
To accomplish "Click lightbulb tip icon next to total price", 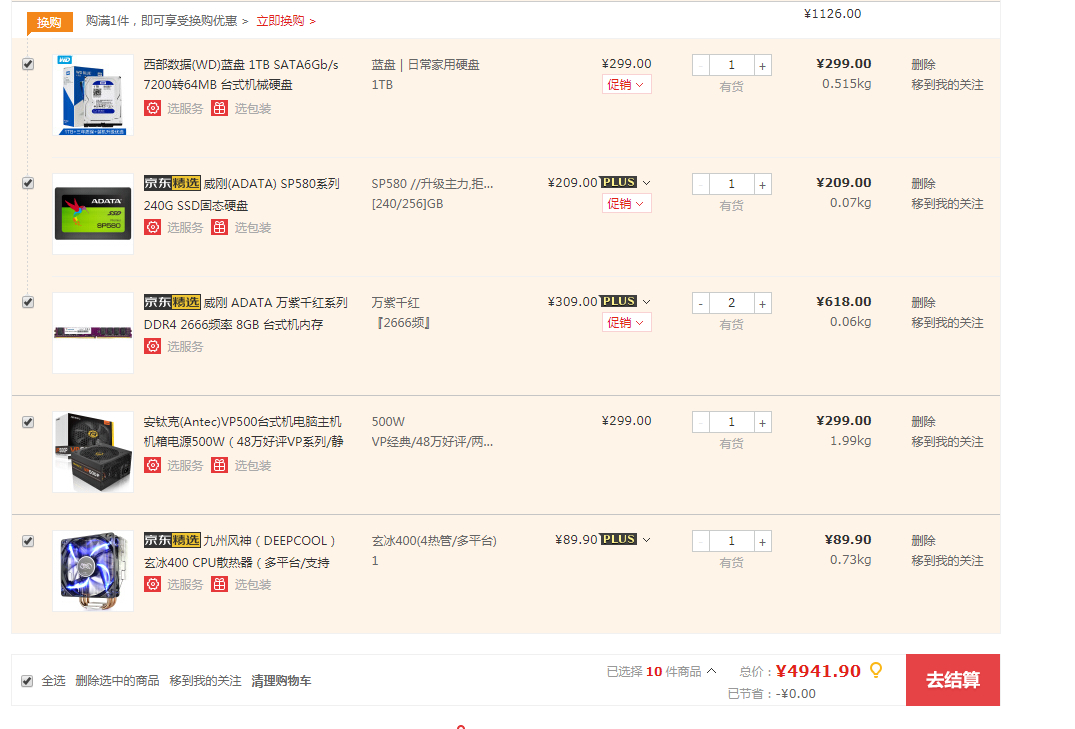I will pyautogui.click(x=875, y=670).
